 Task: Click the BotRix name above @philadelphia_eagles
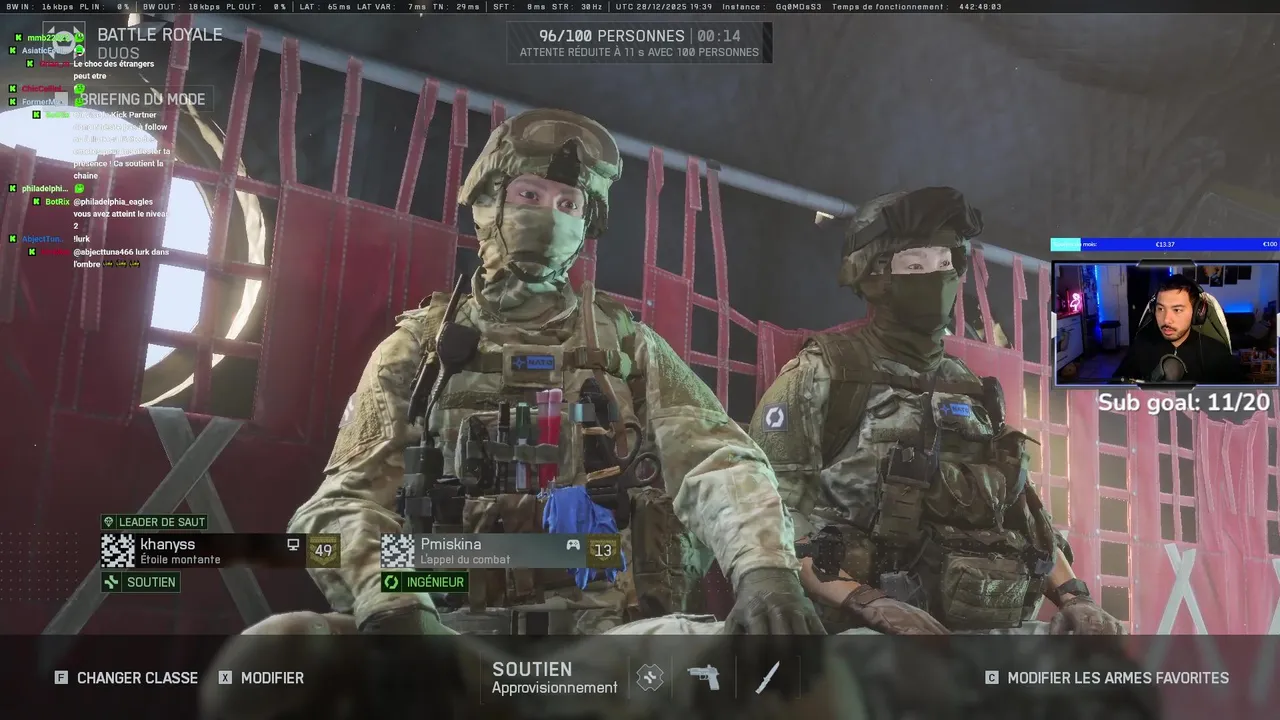(57, 201)
